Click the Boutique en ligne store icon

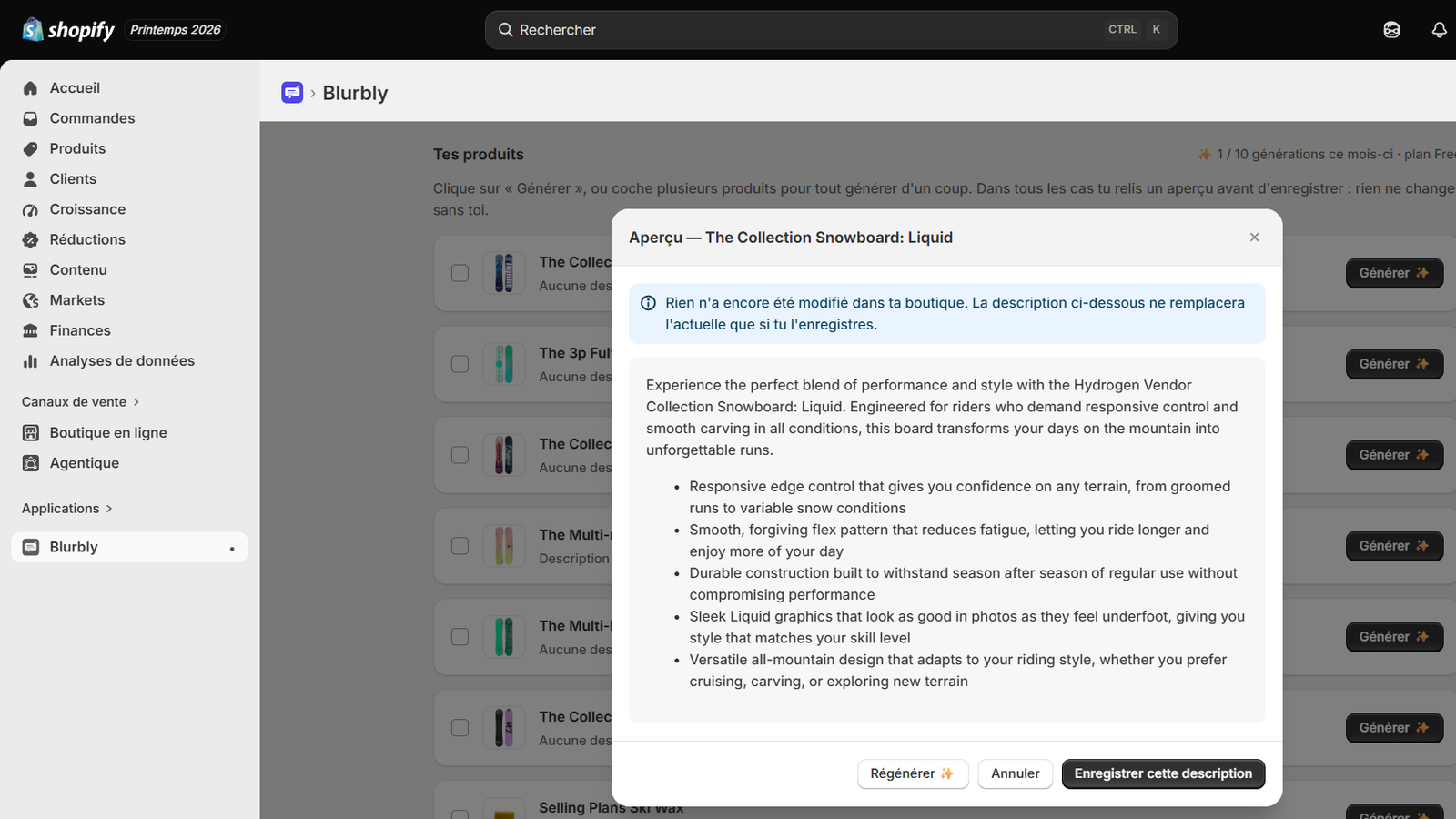click(31, 433)
